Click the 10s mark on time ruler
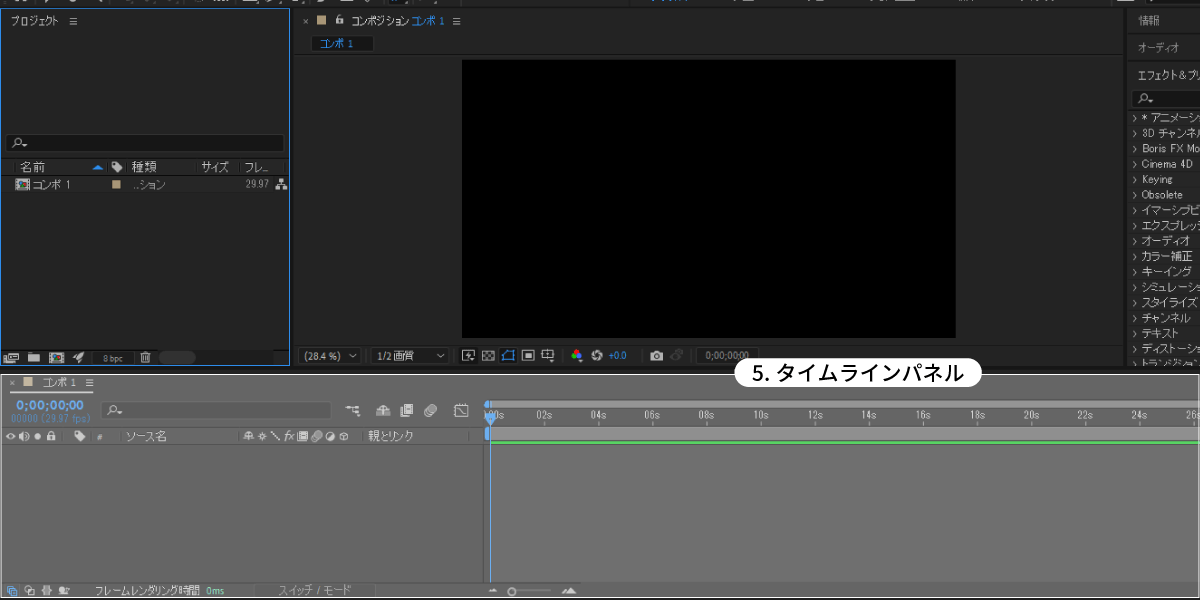 (x=760, y=414)
